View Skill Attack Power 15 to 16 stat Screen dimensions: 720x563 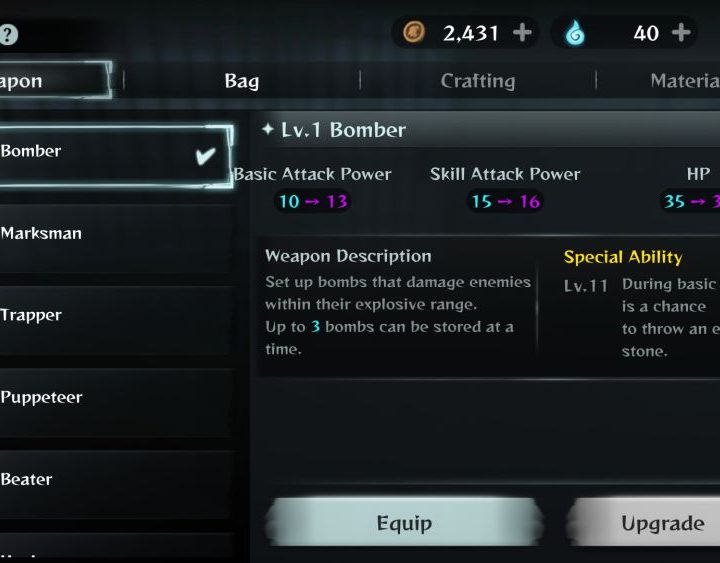pyautogui.click(x=505, y=201)
